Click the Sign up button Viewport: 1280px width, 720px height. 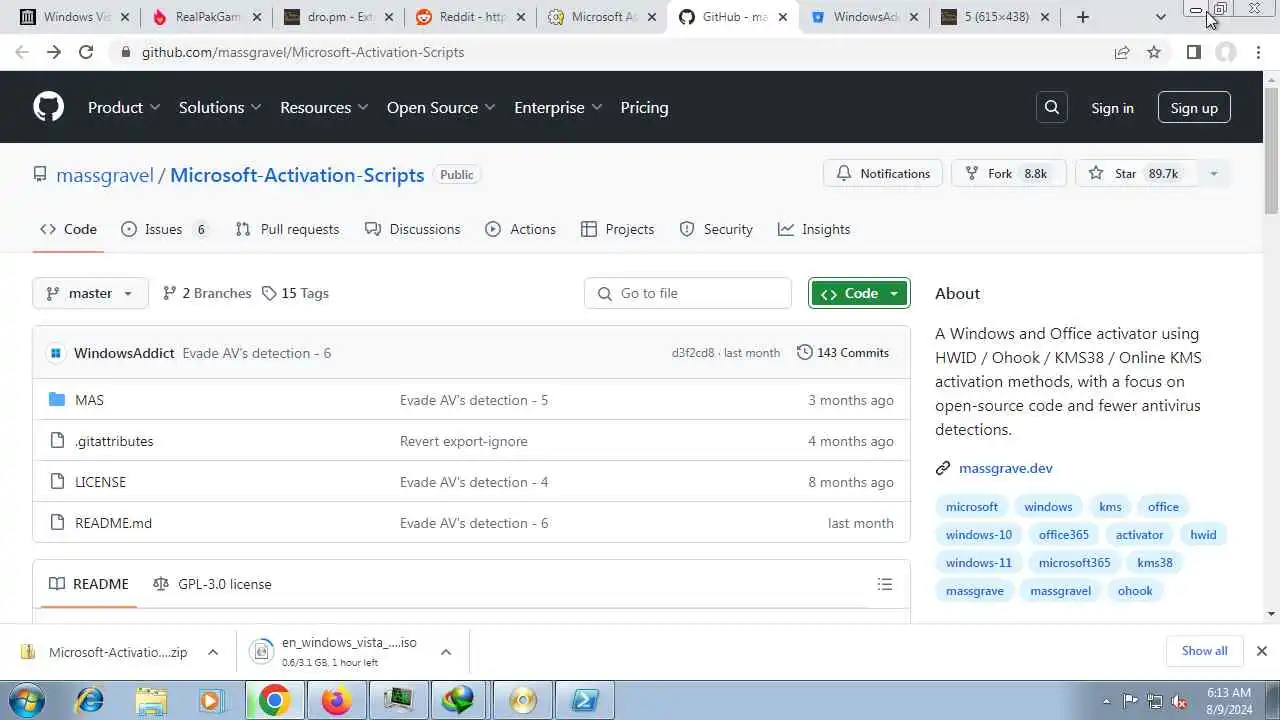tap(1194, 107)
